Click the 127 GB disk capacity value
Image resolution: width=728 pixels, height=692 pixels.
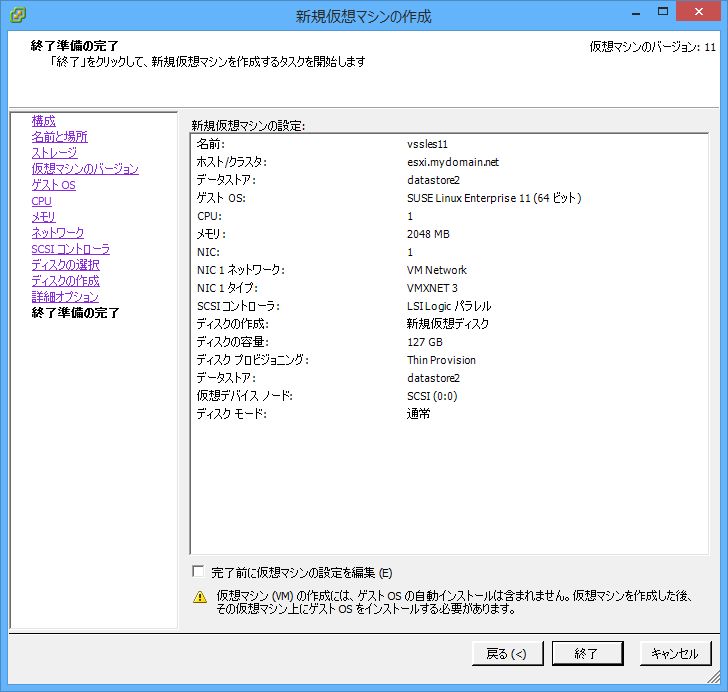click(x=425, y=342)
